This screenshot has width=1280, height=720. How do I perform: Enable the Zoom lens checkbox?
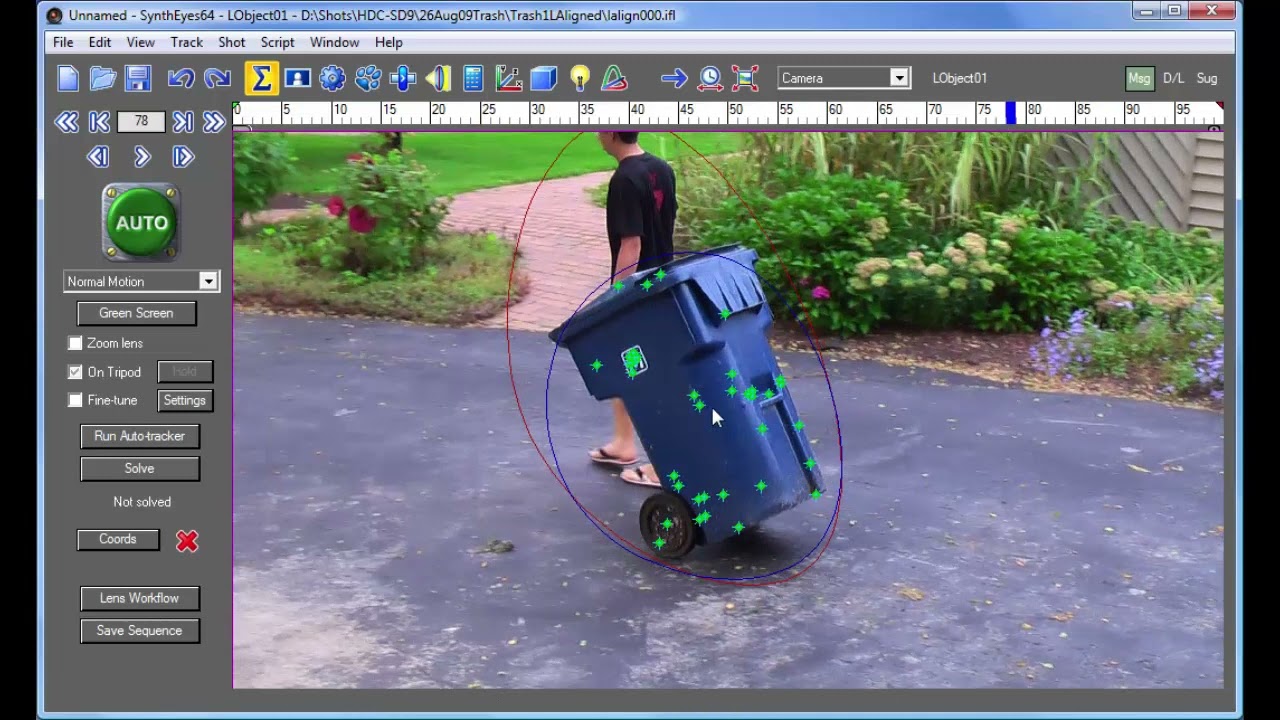pos(75,343)
